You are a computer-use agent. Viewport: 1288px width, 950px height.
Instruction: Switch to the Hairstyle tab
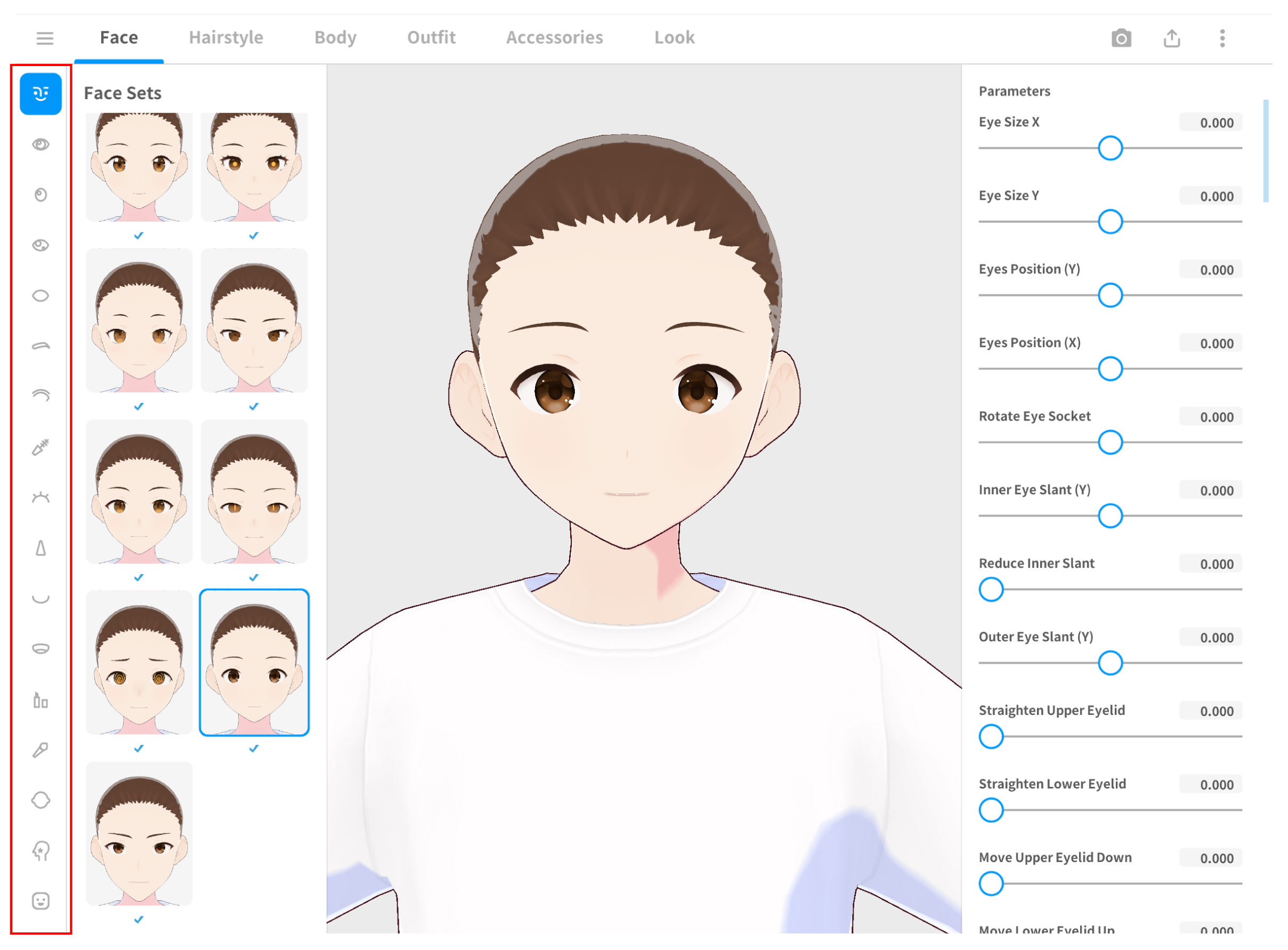(x=226, y=37)
